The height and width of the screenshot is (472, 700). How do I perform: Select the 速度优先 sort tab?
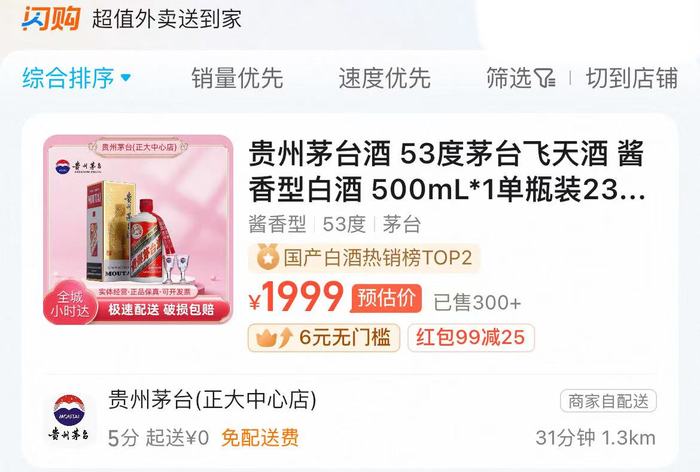tap(384, 78)
